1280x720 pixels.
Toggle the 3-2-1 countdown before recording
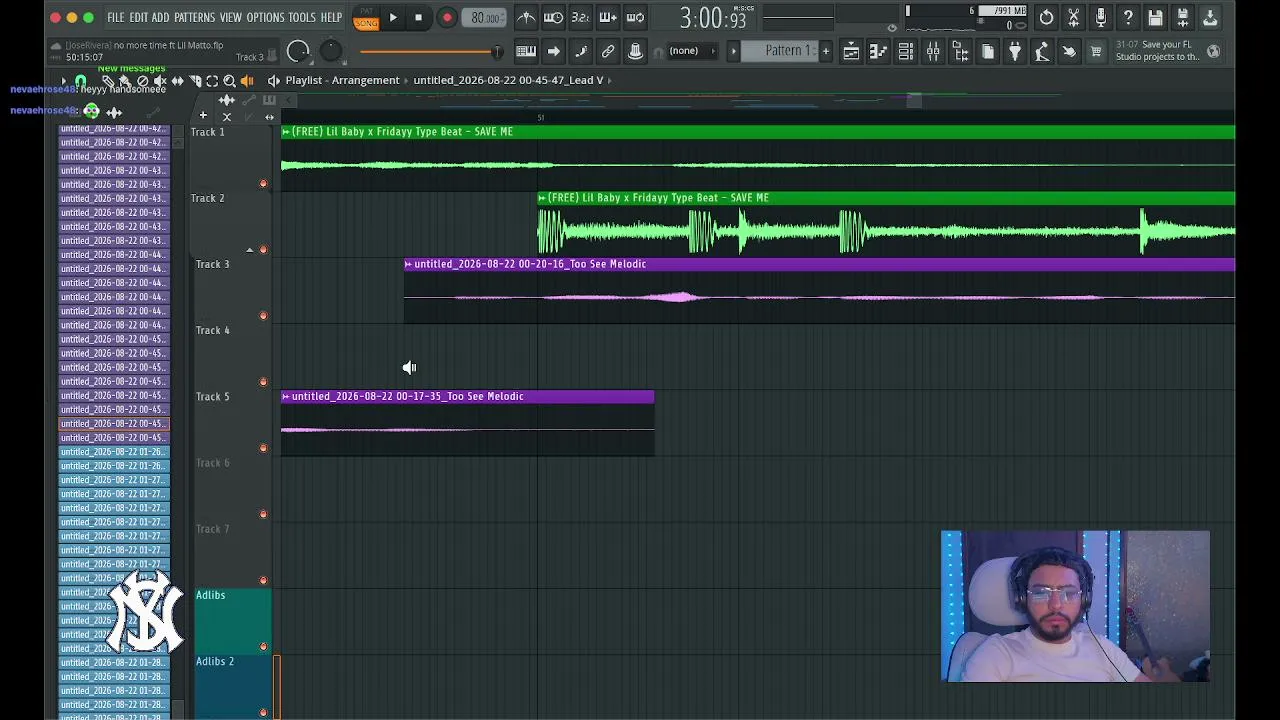(580, 18)
